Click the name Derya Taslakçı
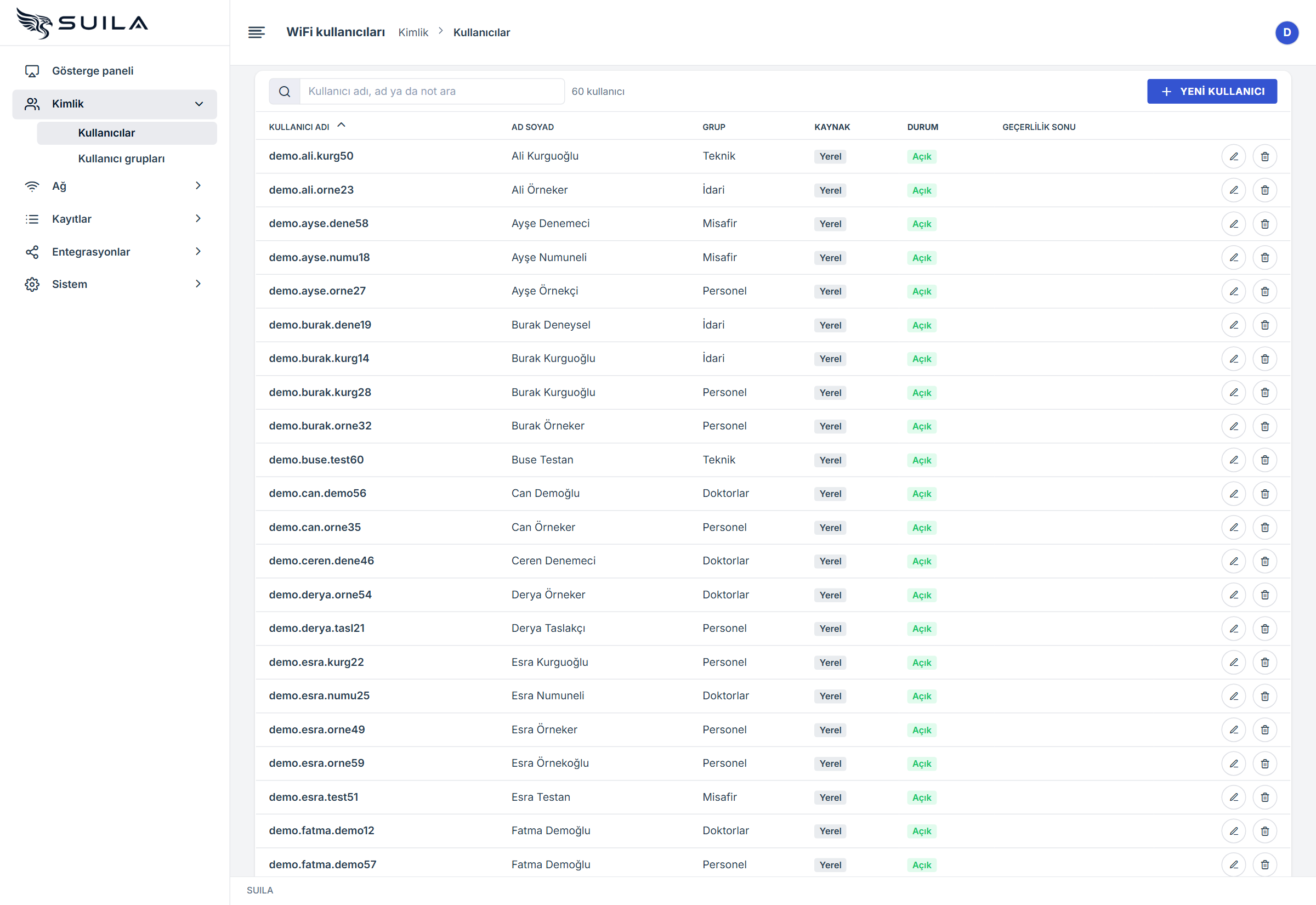This screenshot has width=1316, height=905. coord(548,628)
